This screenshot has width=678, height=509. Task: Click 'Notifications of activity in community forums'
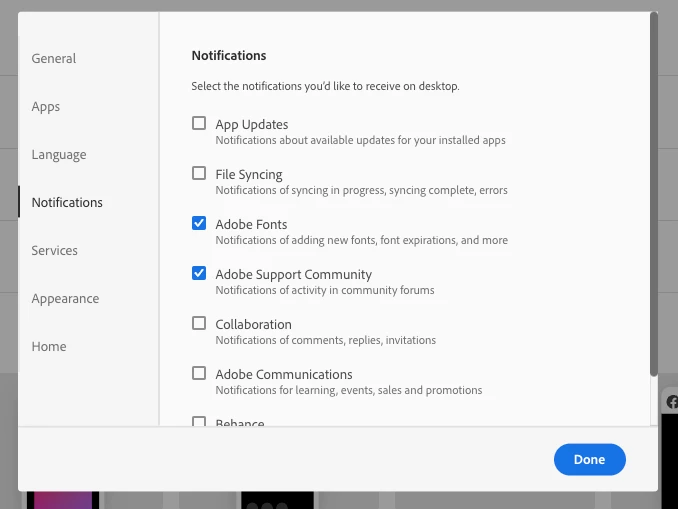pos(325,290)
